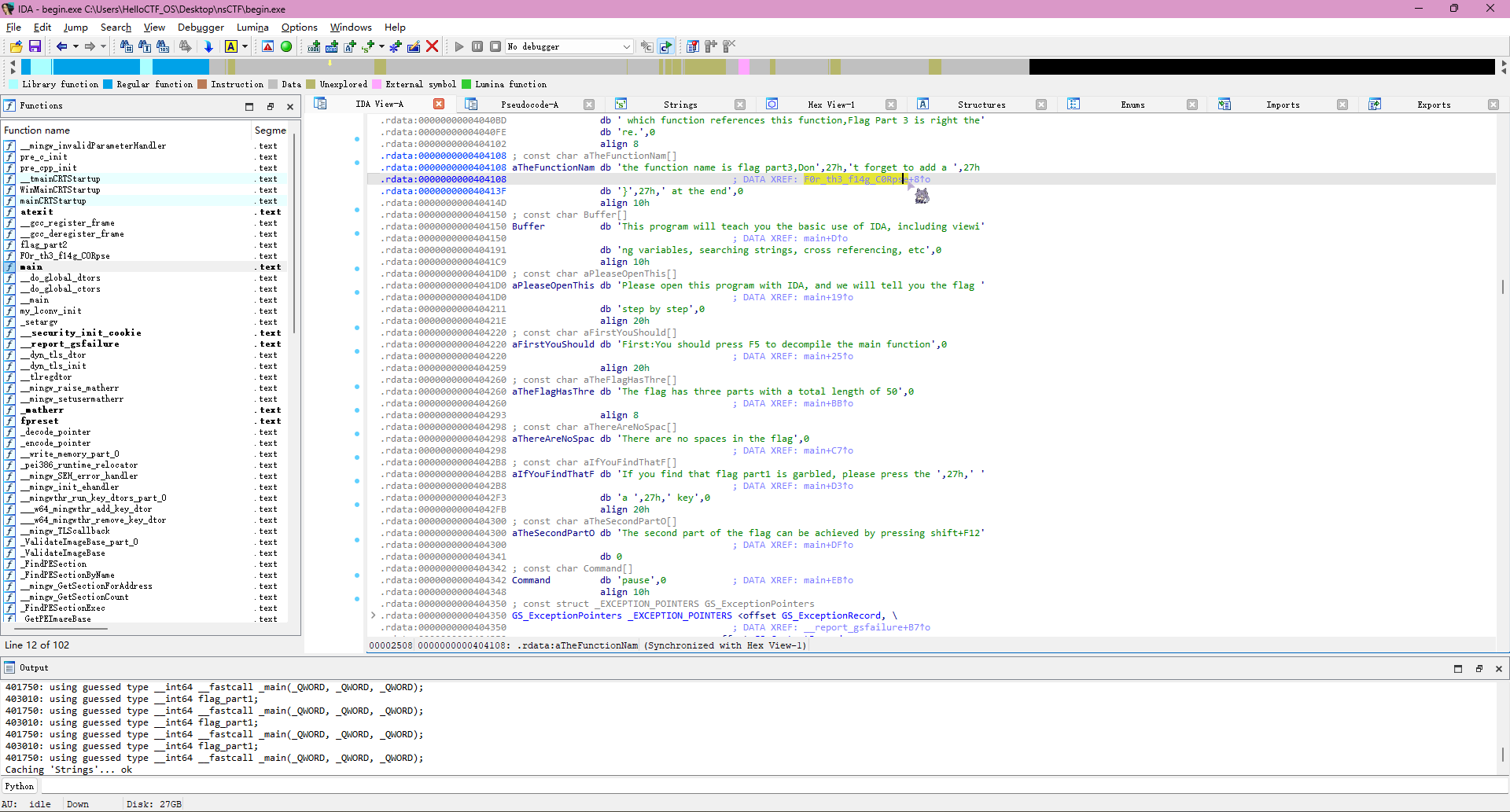Switch to the Pseudocode-A tab
The image size is (1510, 812).
pyautogui.click(x=529, y=105)
